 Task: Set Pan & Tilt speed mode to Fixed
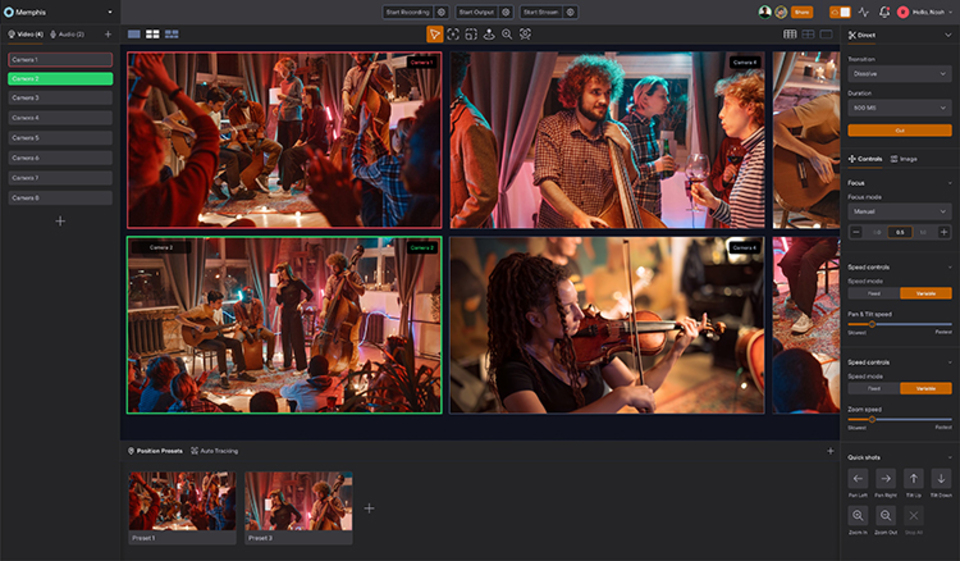[873, 293]
